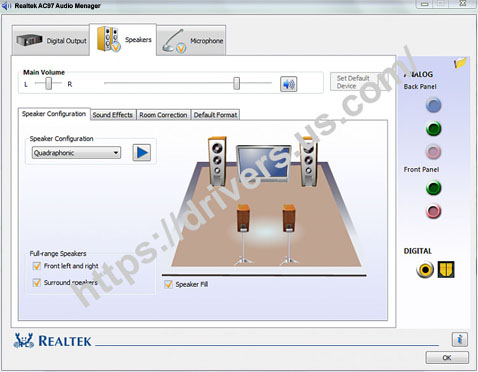
Task: Open the Room Correction tab
Action: [x=163, y=115]
